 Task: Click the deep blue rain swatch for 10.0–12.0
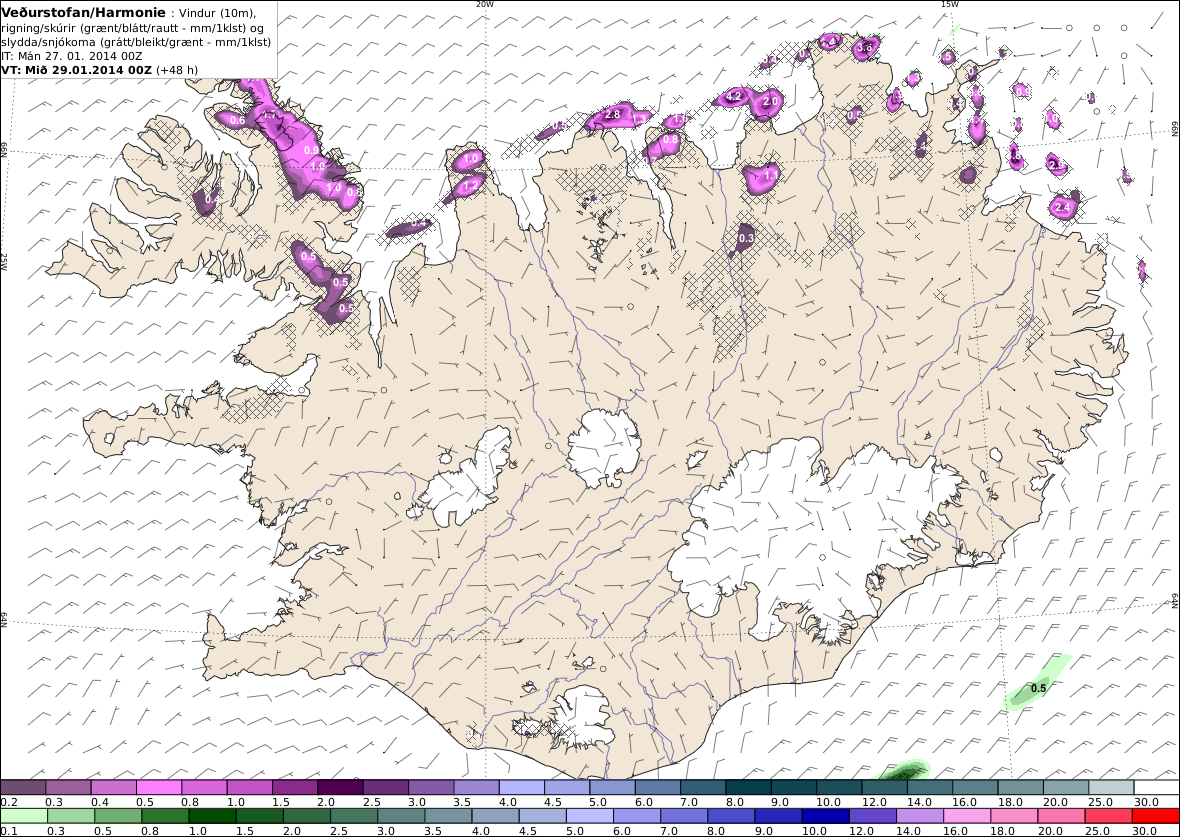point(825,816)
